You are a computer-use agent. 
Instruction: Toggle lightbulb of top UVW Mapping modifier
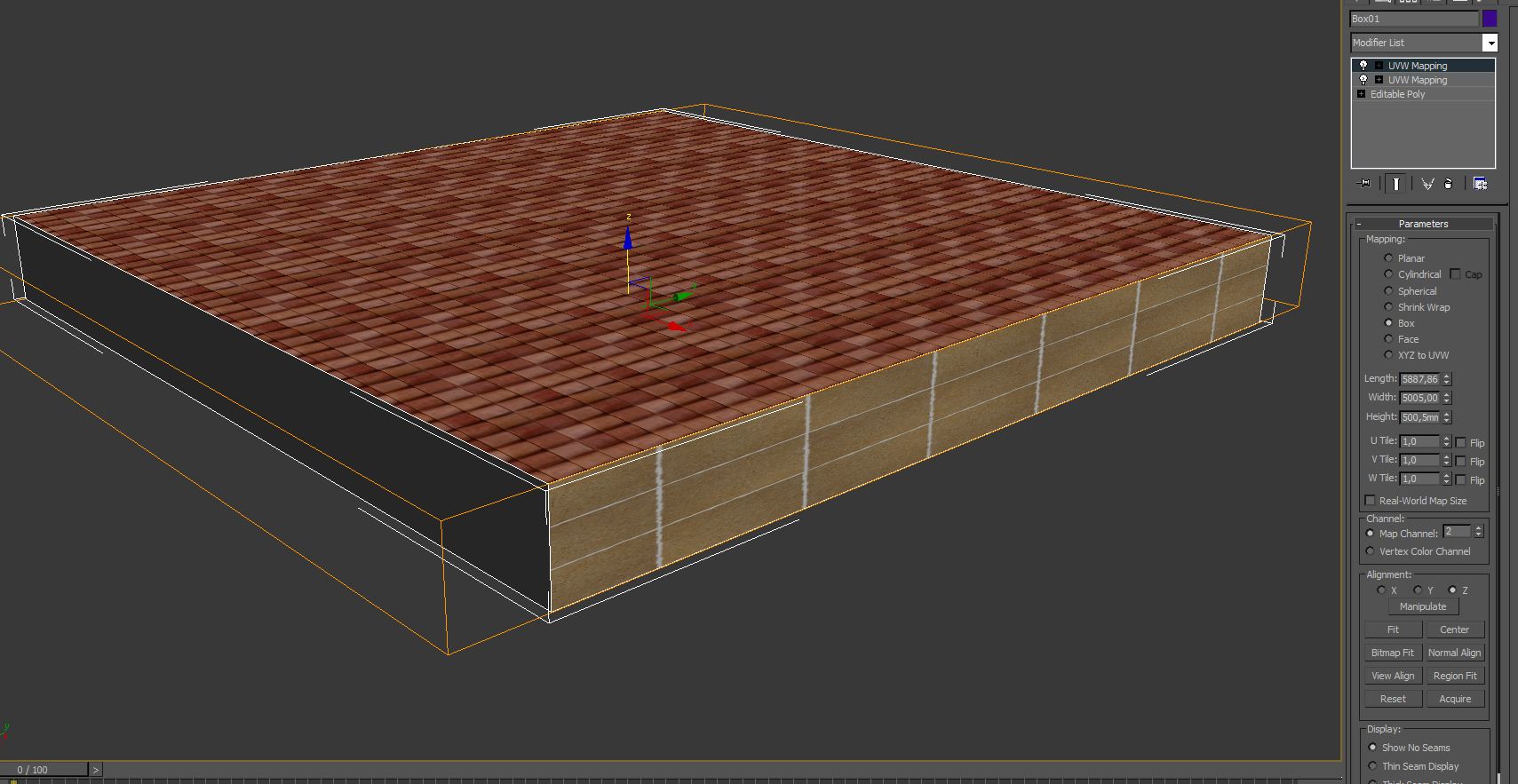coord(1363,66)
